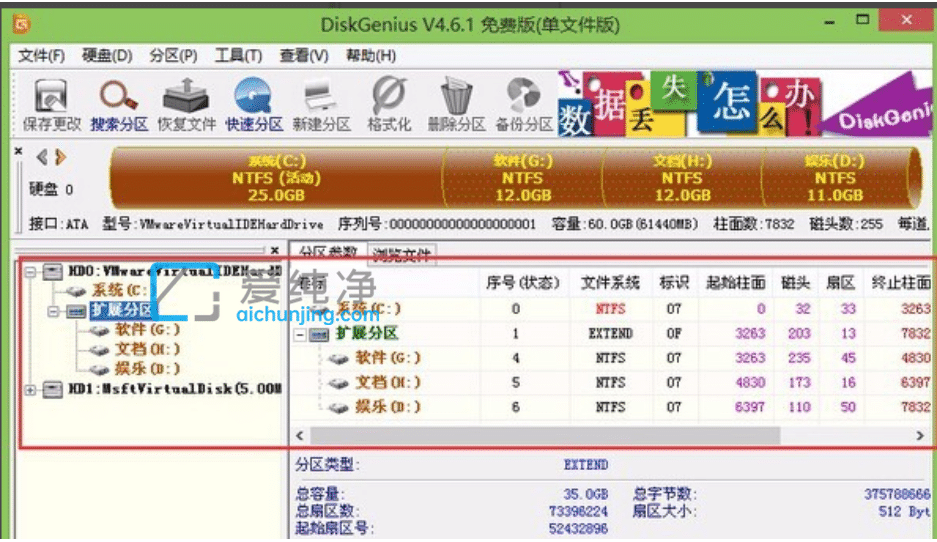Select 系统(C:) in the left tree
Screen dimensions: 937x542
point(118,290)
